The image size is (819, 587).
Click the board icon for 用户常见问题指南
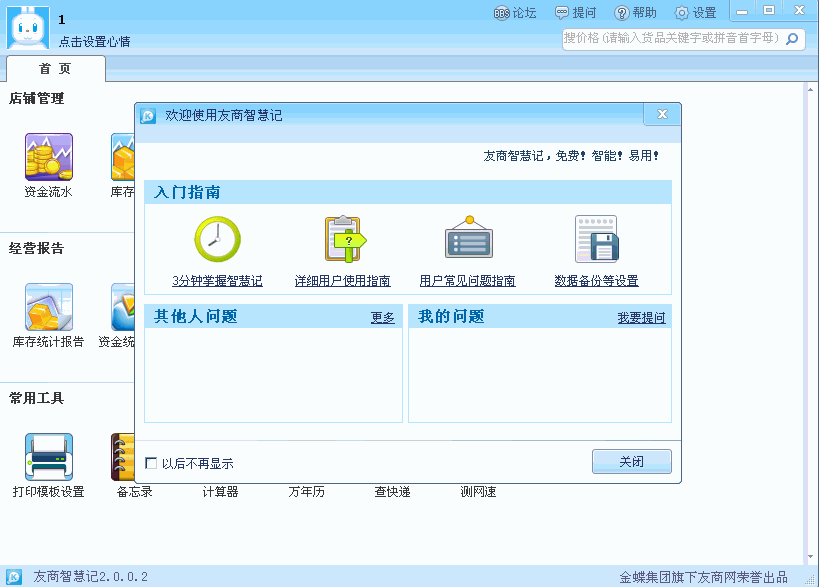coord(469,238)
